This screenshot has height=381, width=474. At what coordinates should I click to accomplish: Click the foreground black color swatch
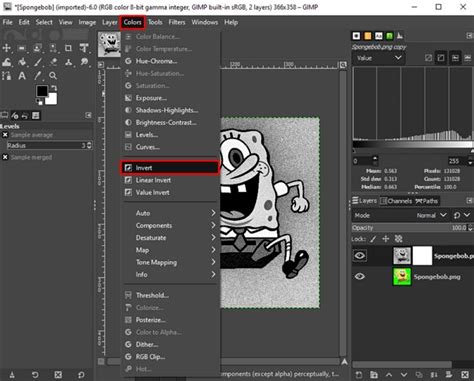pos(41,91)
